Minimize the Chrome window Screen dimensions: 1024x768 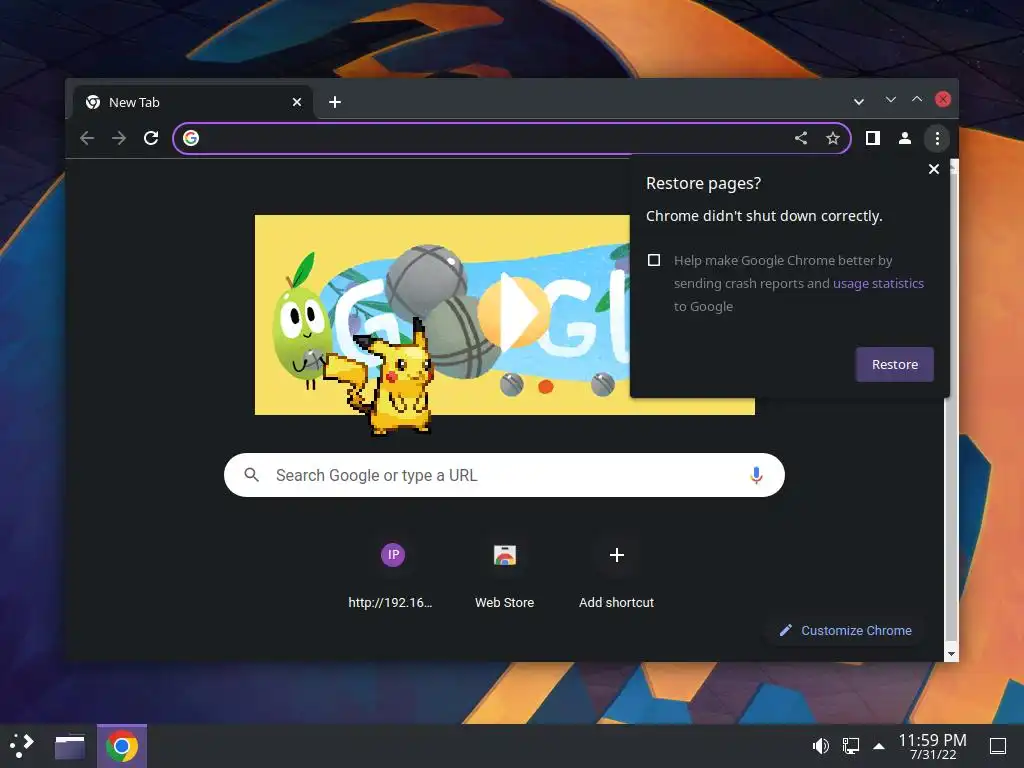[890, 99]
